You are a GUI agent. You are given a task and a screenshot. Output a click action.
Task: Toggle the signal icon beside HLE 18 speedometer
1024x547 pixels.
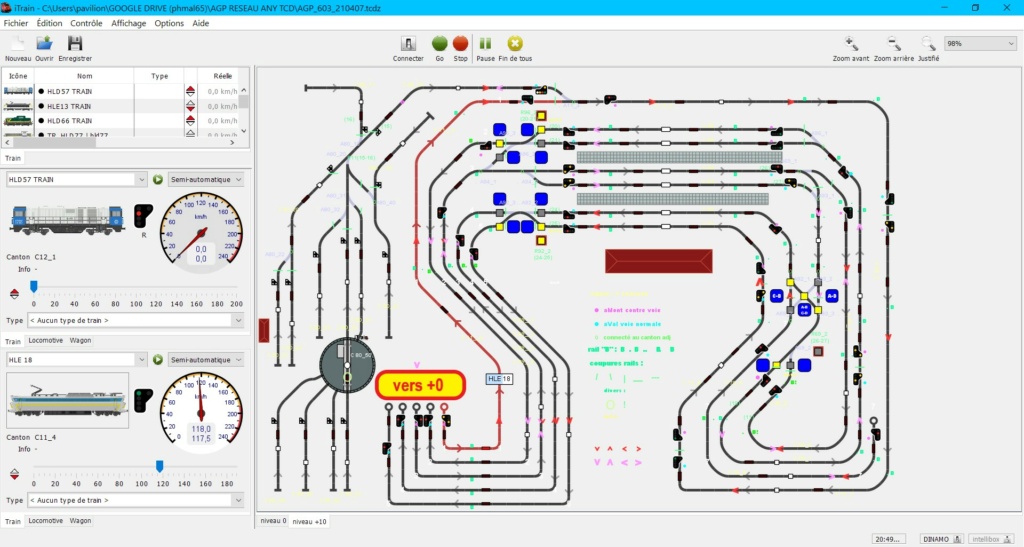pyautogui.click(x=143, y=399)
